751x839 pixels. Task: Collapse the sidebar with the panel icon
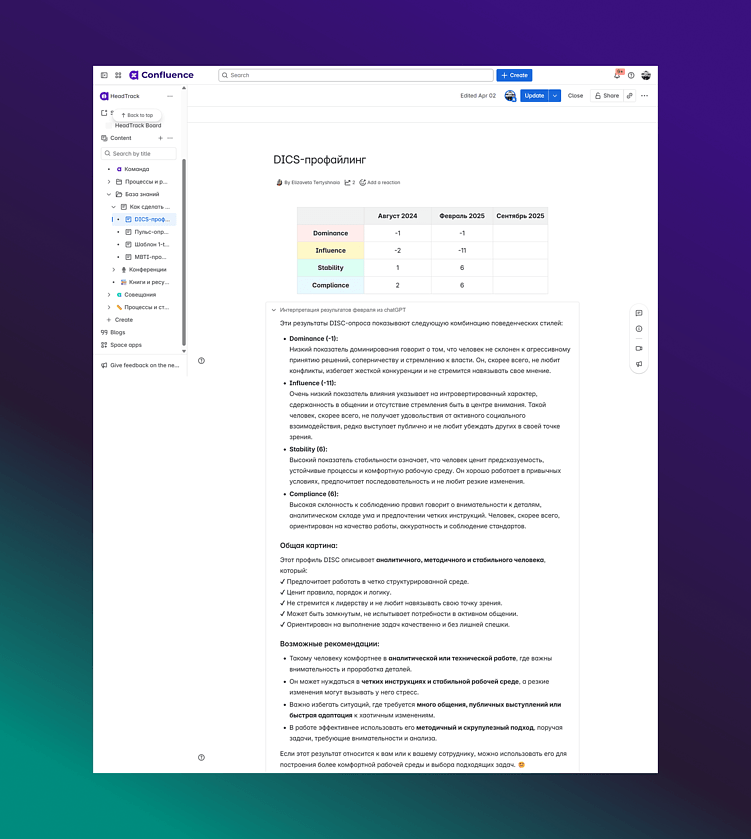(x=104, y=75)
